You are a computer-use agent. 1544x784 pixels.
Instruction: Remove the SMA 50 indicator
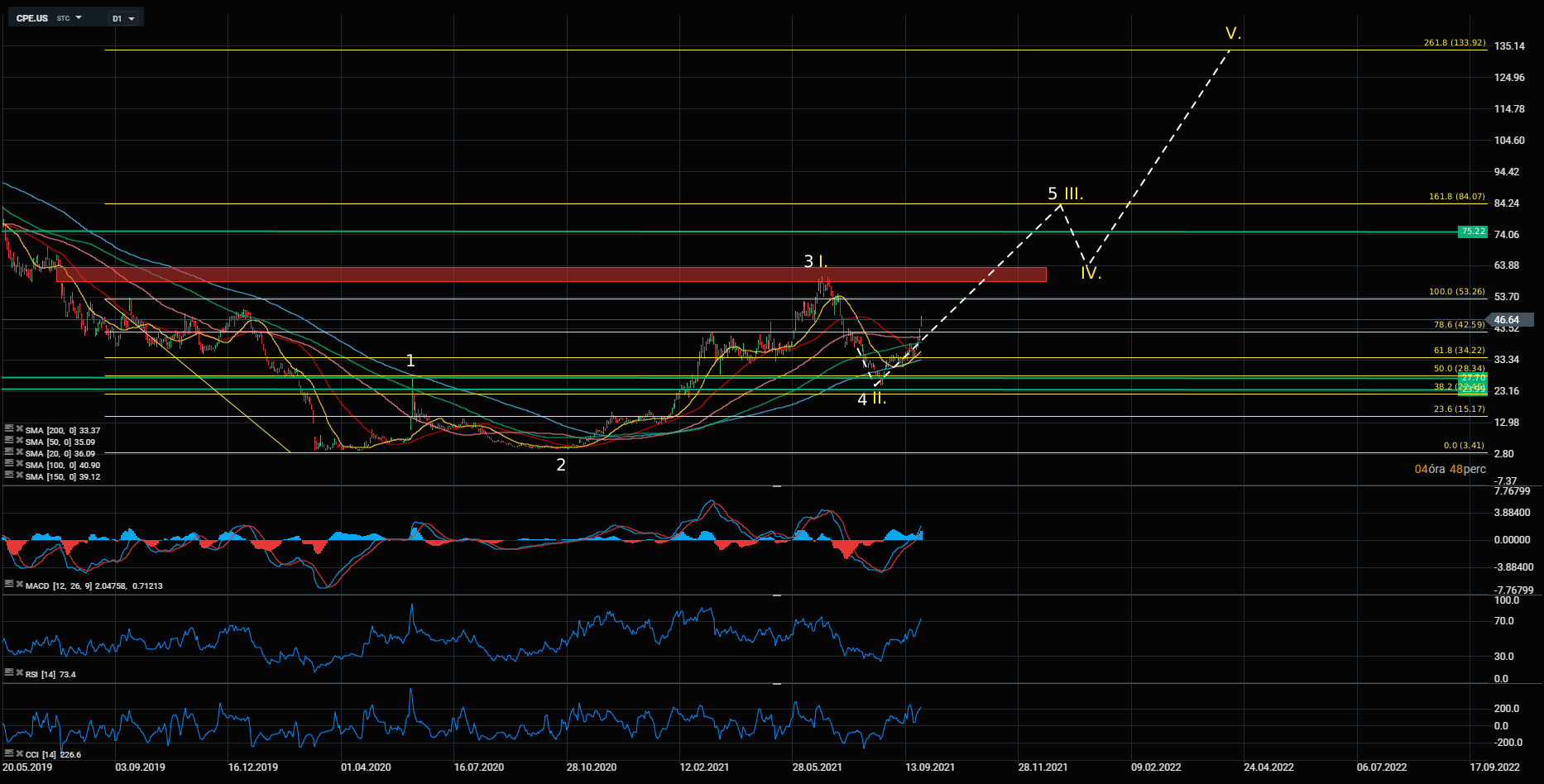(19, 440)
